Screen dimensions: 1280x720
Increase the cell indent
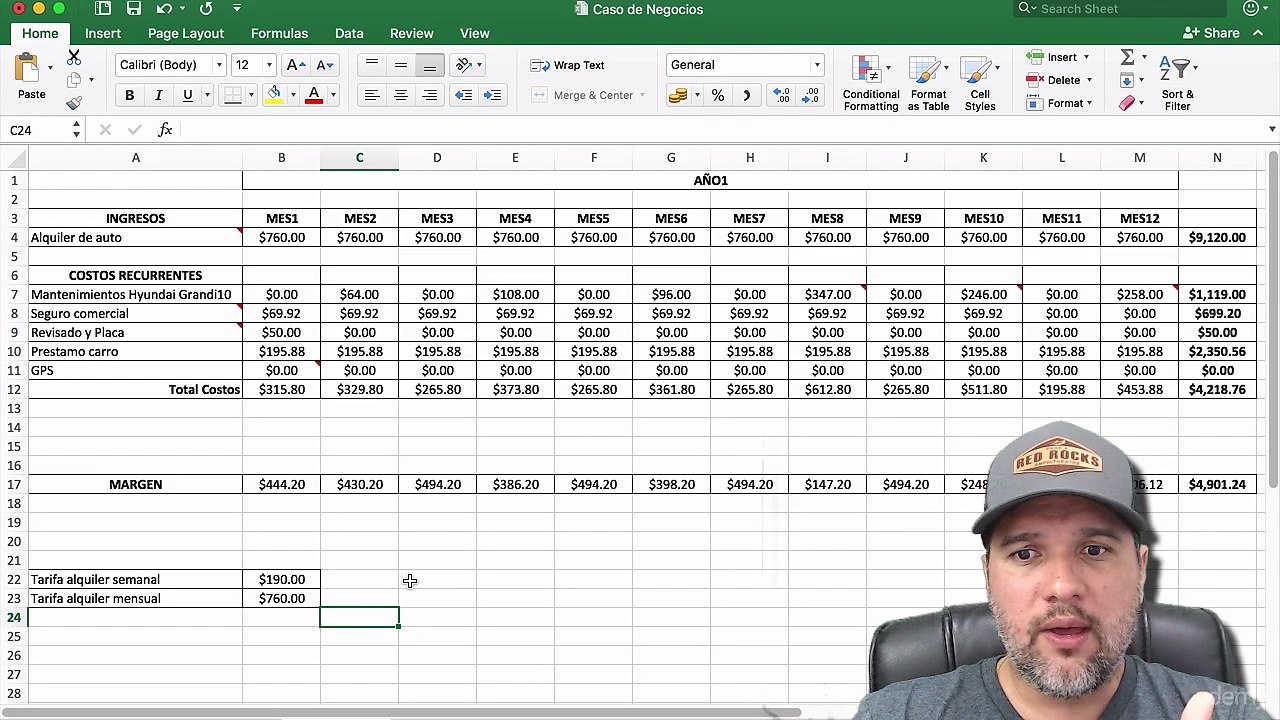tap(492, 95)
